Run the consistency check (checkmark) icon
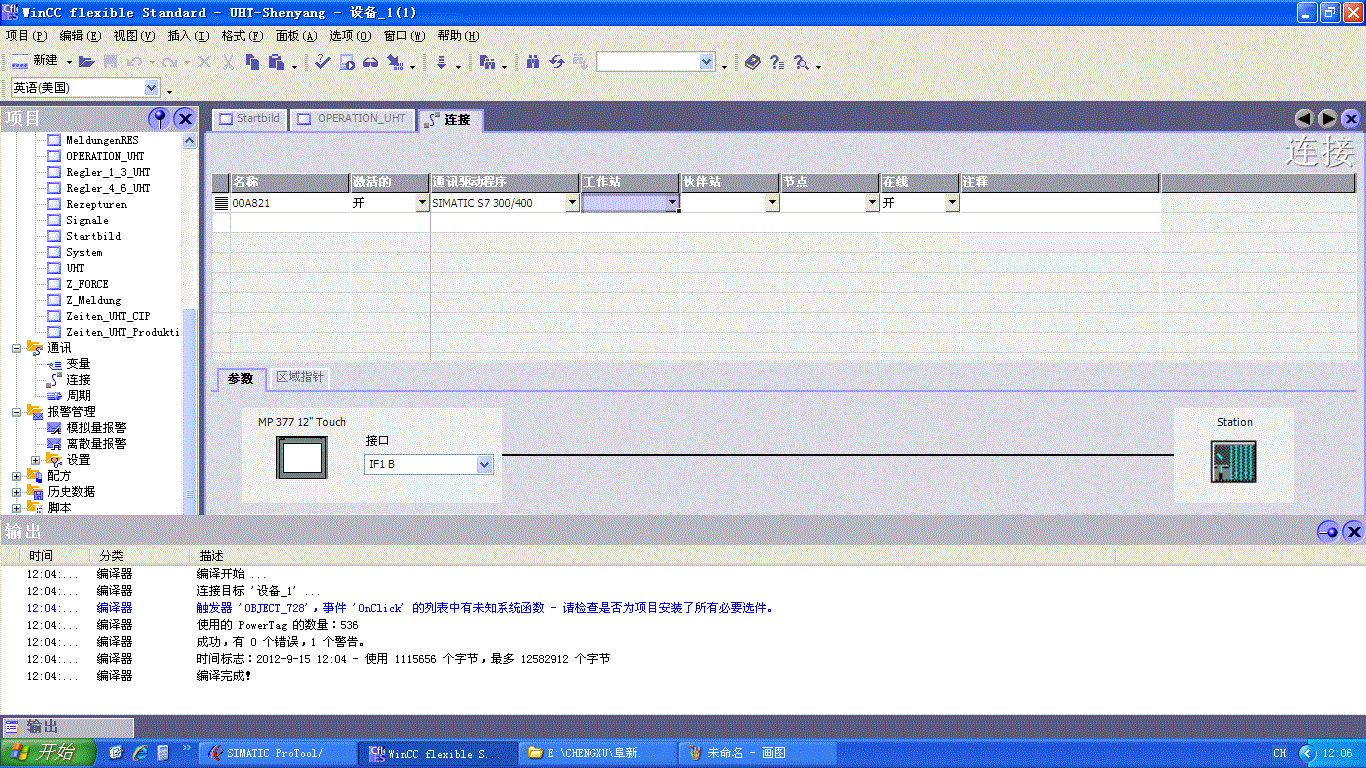 tap(322, 62)
